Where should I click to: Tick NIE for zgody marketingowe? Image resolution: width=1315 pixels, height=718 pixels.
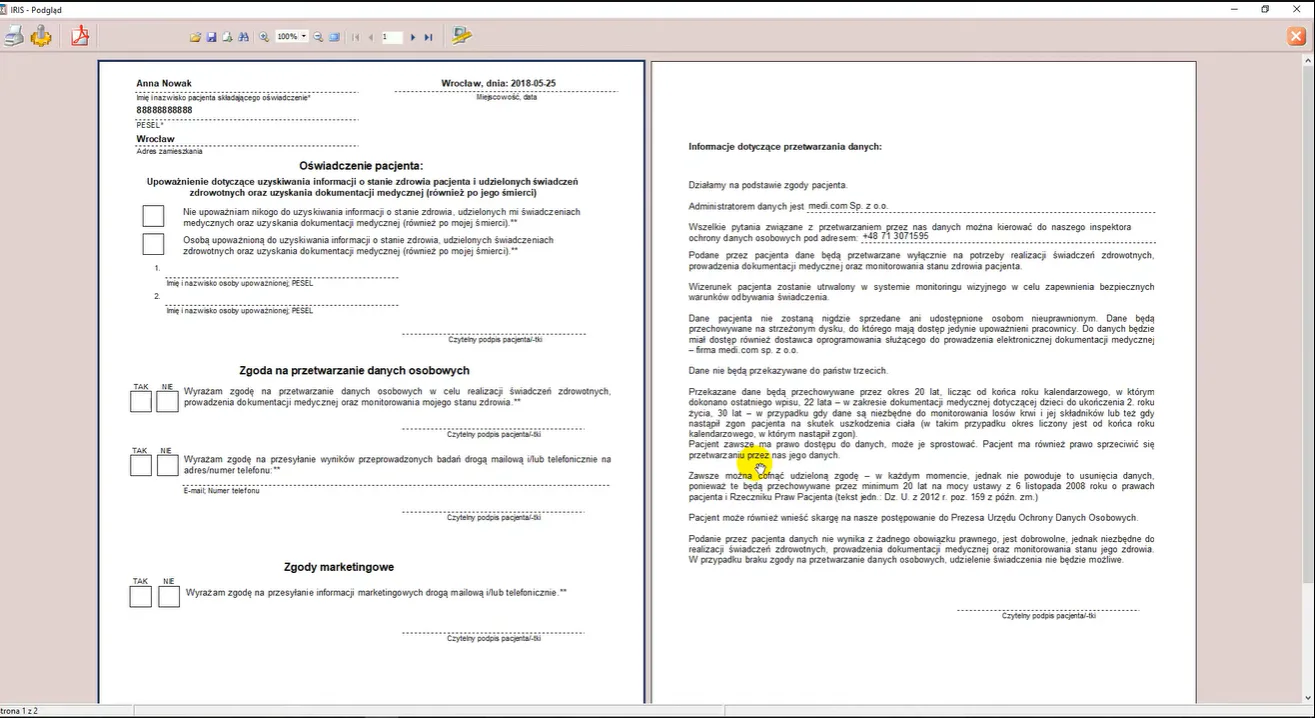click(169, 596)
